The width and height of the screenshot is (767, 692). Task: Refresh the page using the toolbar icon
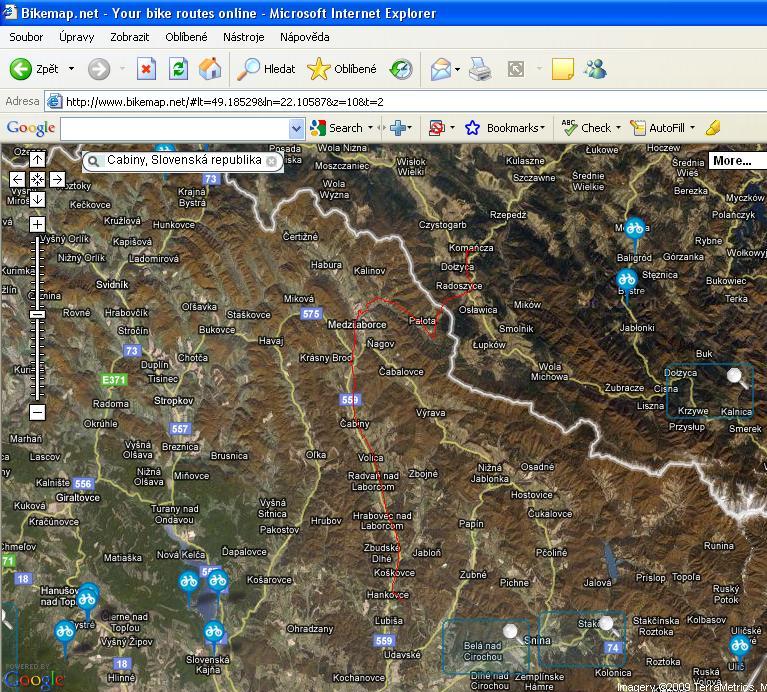tap(178, 69)
